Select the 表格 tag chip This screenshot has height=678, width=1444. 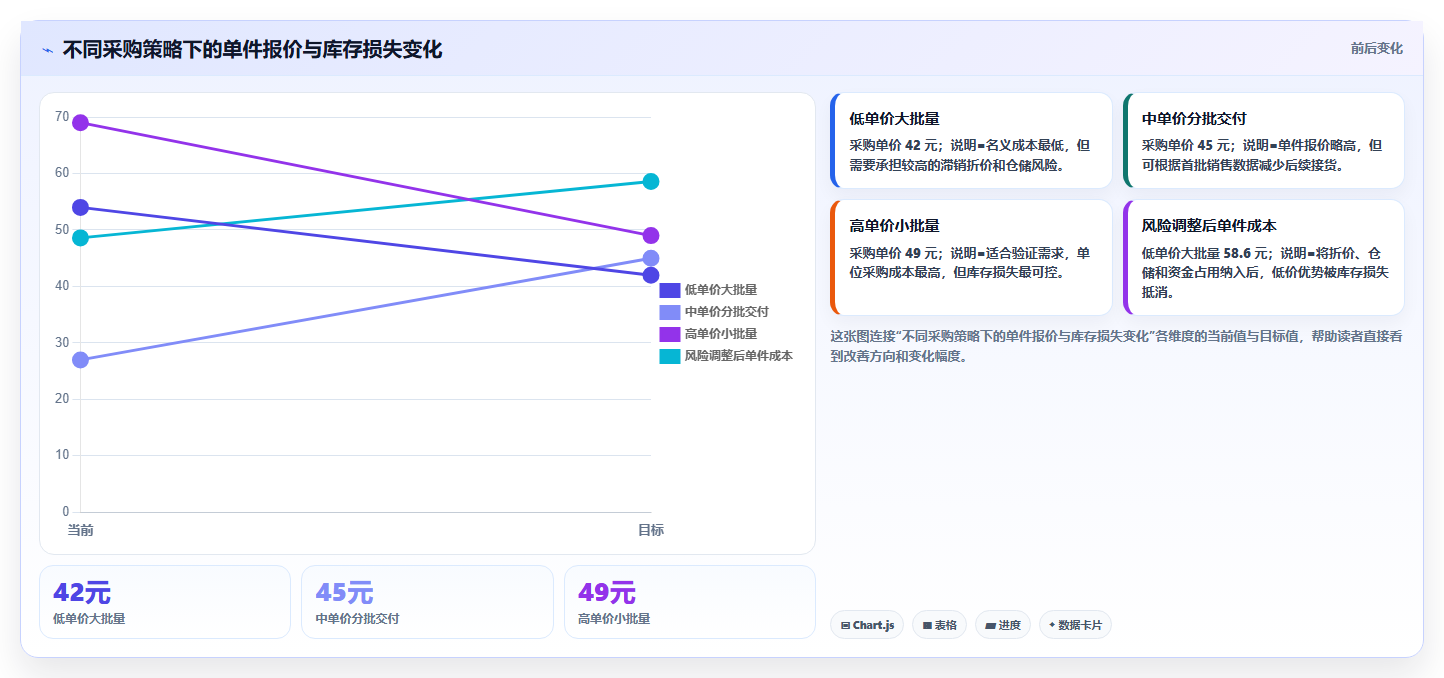tap(939, 625)
